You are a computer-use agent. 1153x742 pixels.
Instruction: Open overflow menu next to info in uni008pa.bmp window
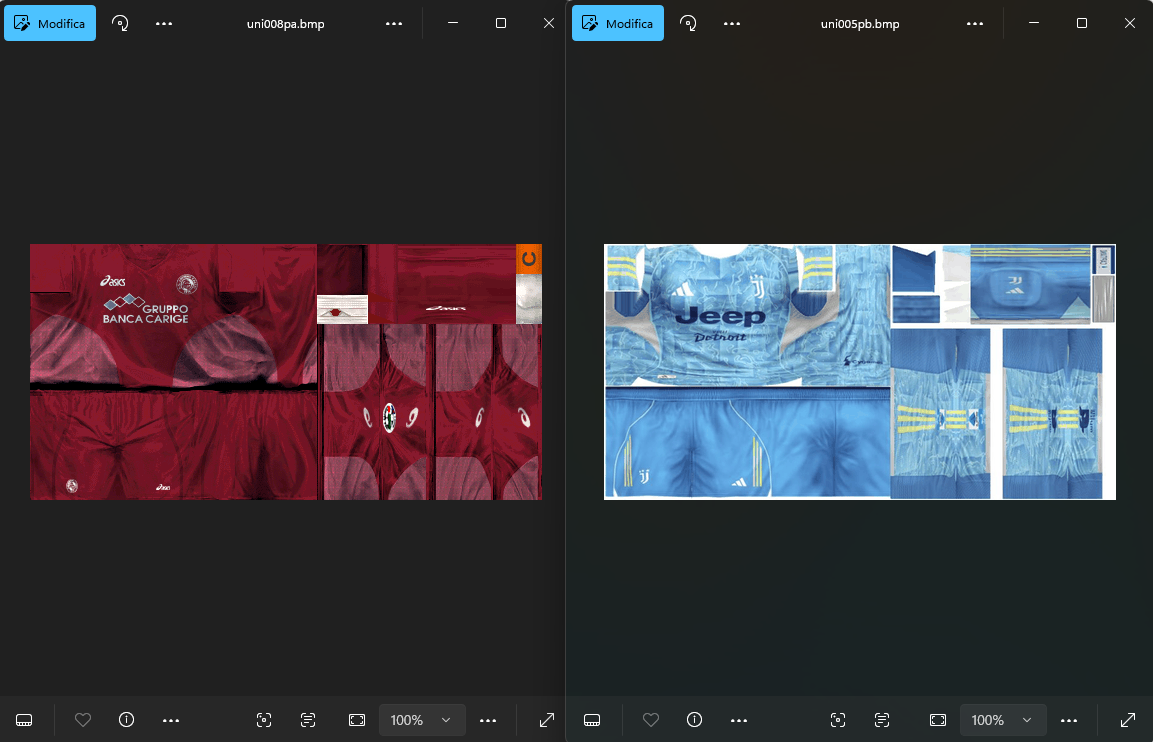tap(171, 720)
